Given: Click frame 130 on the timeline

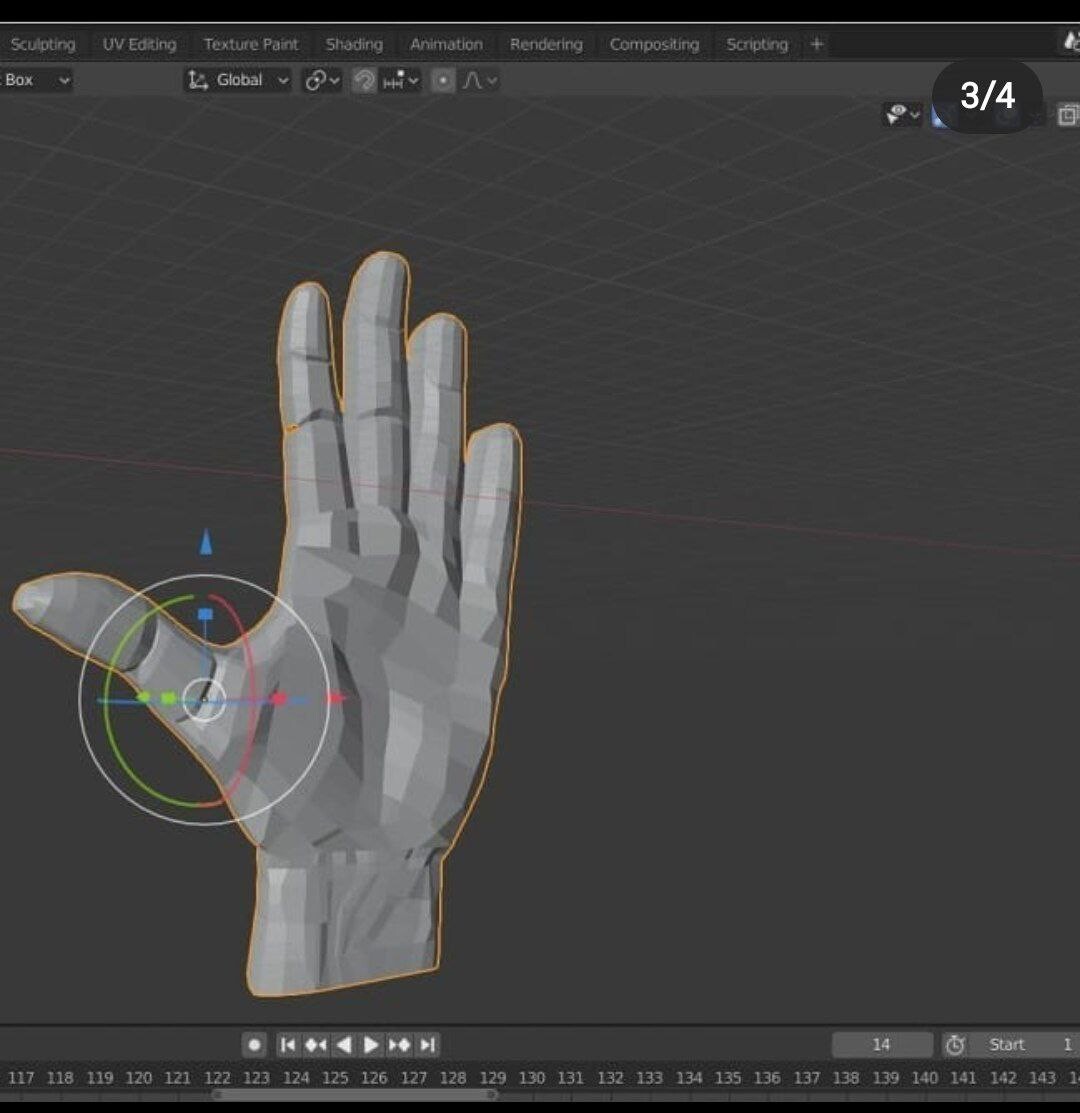Looking at the screenshot, I should (532, 1078).
